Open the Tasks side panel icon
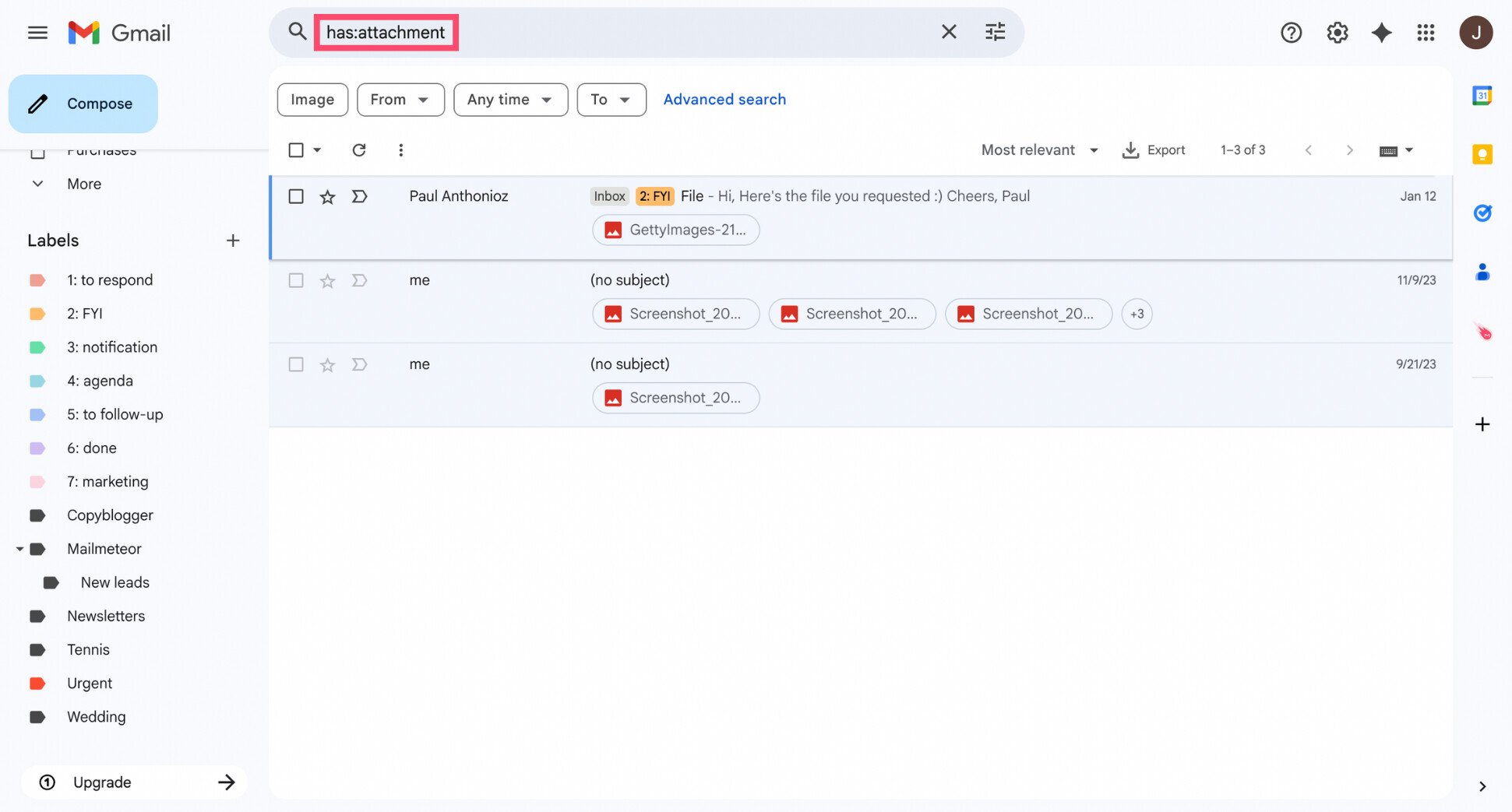The image size is (1512, 812). pyautogui.click(x=1482, y=213)
